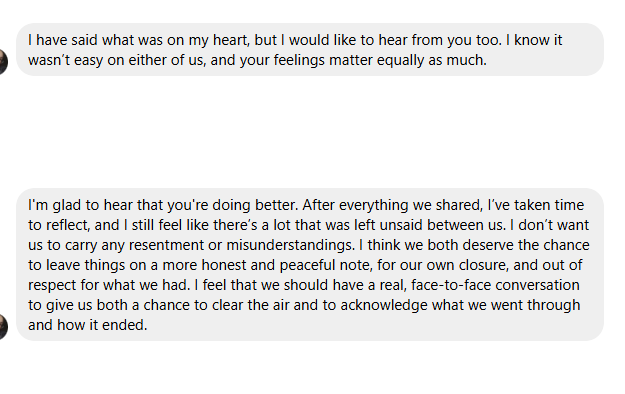Screen dimensions: 625x394
Task: Select the message bubble starting "I'm glad to hear"
Action: 310,264
